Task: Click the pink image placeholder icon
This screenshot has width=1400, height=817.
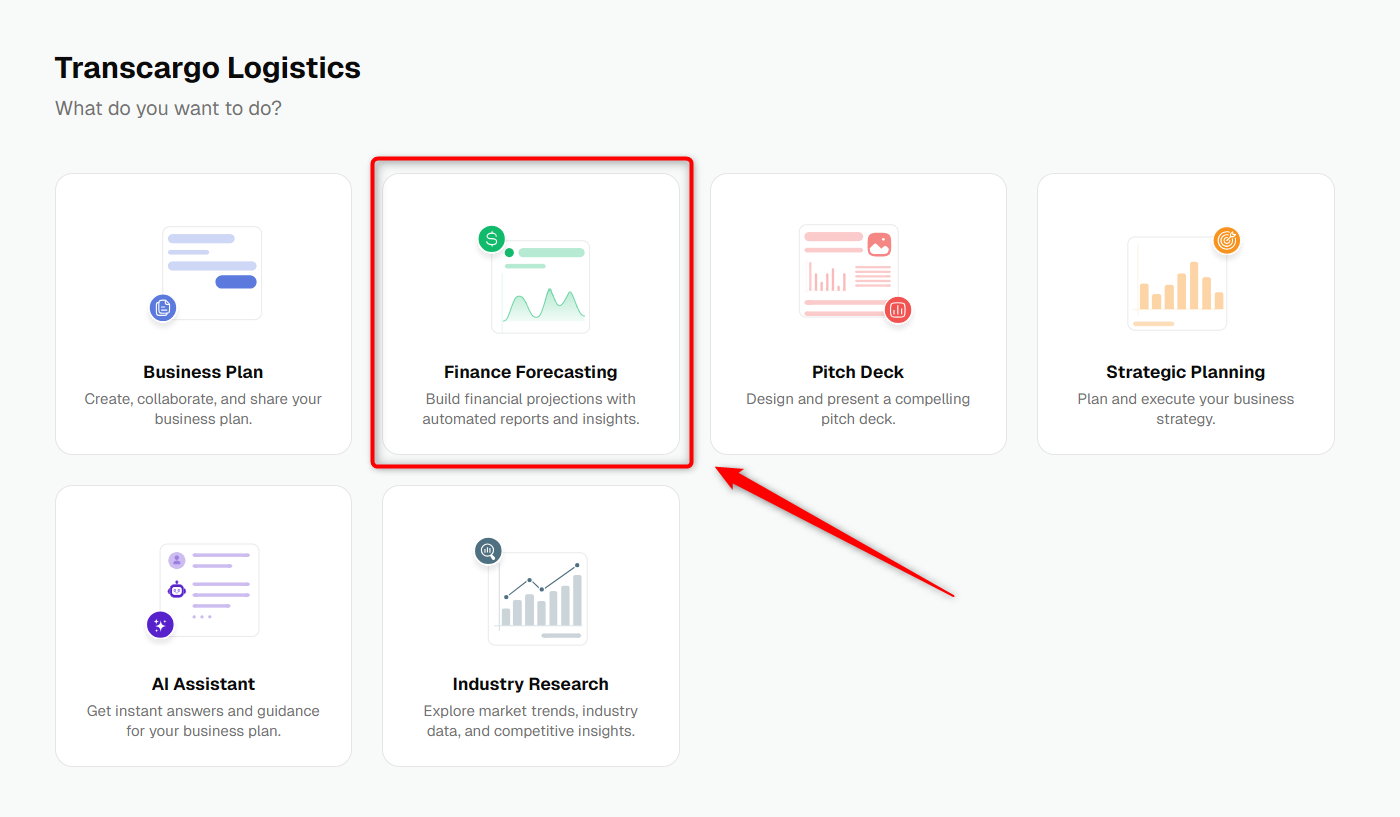Action: point(879,244)
